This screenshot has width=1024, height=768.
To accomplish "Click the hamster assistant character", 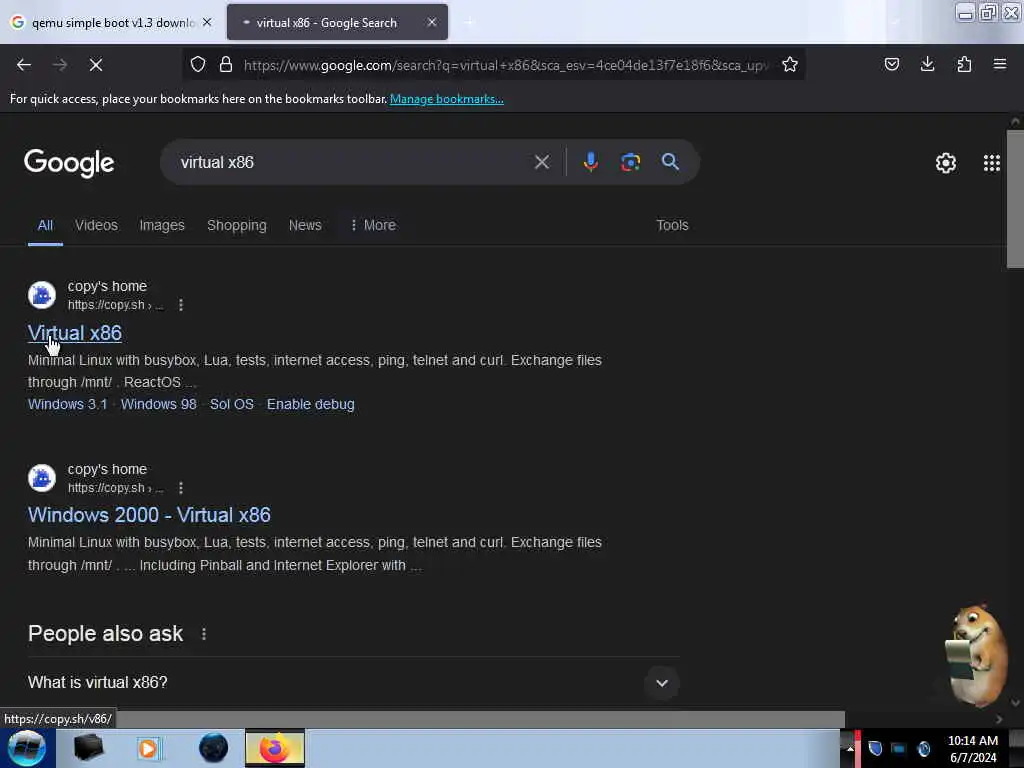I will (976, 656).
